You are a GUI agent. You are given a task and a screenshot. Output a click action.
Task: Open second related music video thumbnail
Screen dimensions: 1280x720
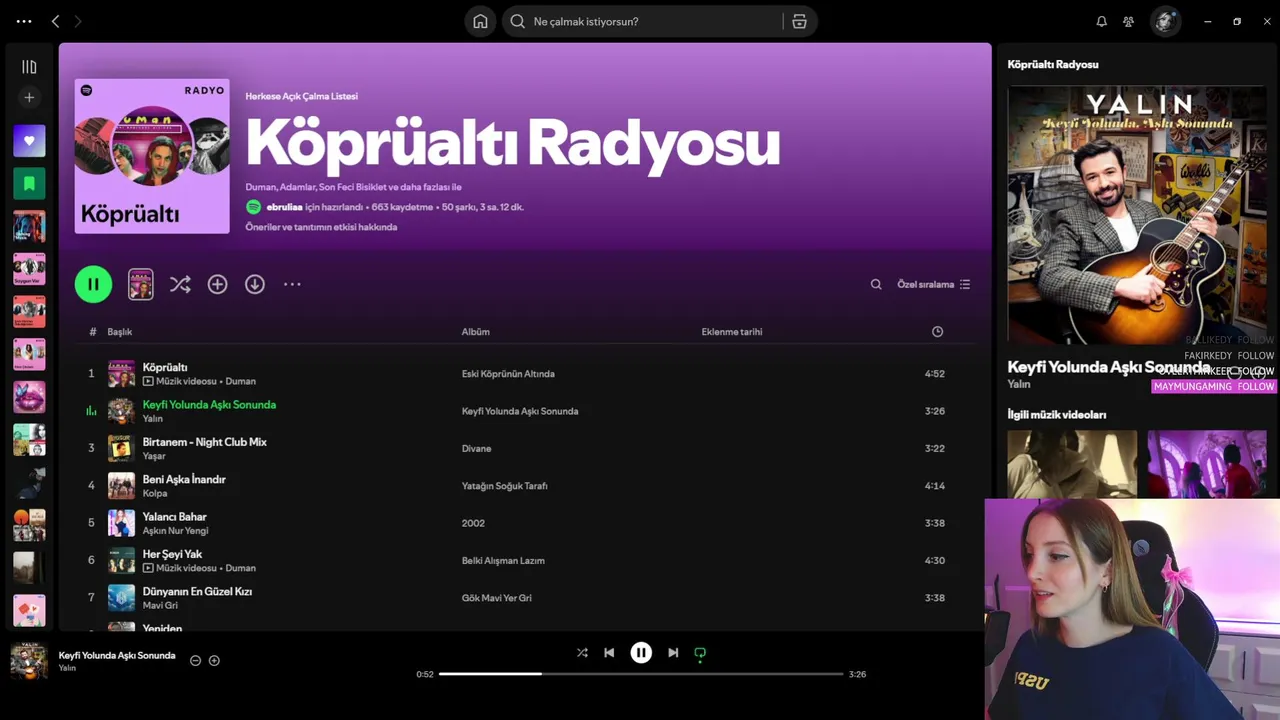click(x=1207, y=464)
